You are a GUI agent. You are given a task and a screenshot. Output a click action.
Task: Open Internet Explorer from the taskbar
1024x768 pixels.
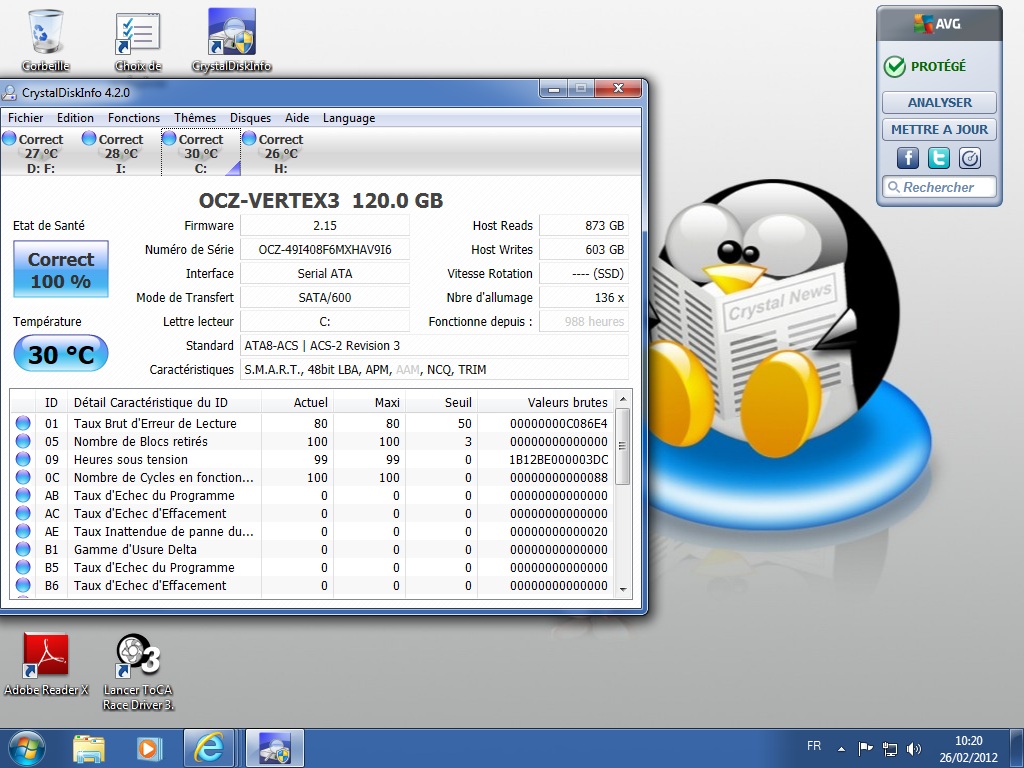[x=210, y=748]
